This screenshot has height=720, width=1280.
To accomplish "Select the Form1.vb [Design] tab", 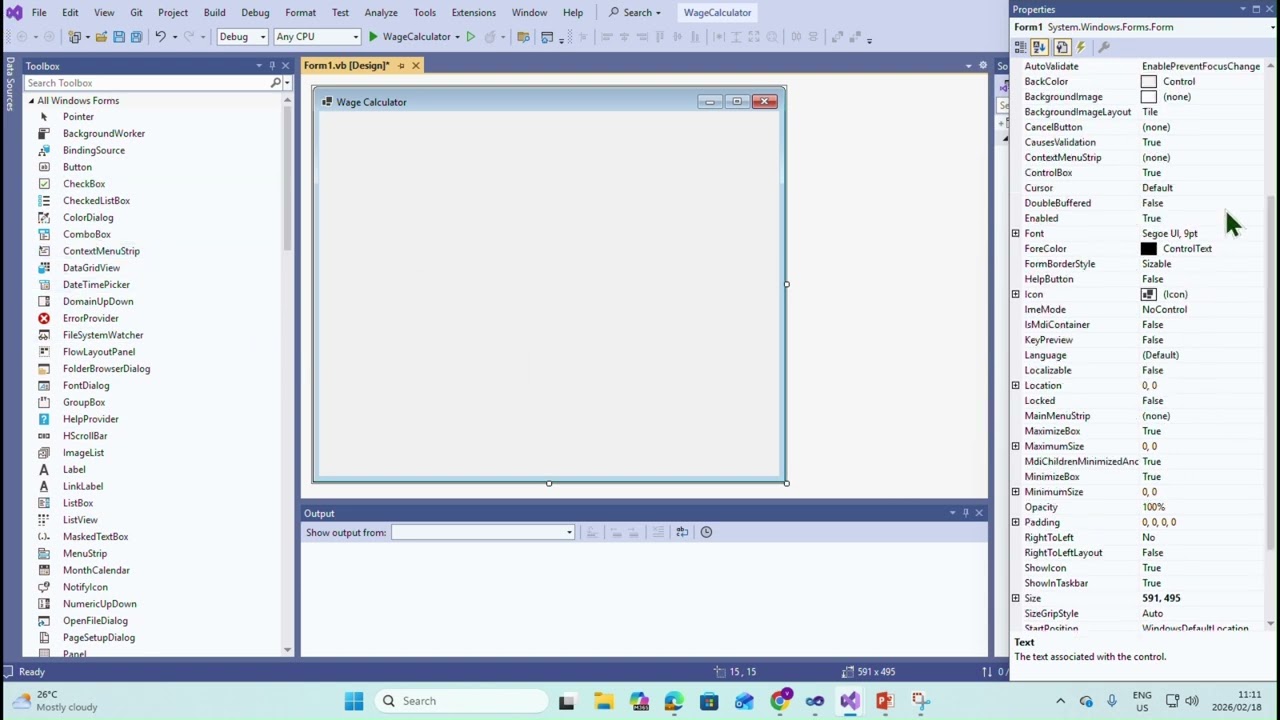I will 346,66.
